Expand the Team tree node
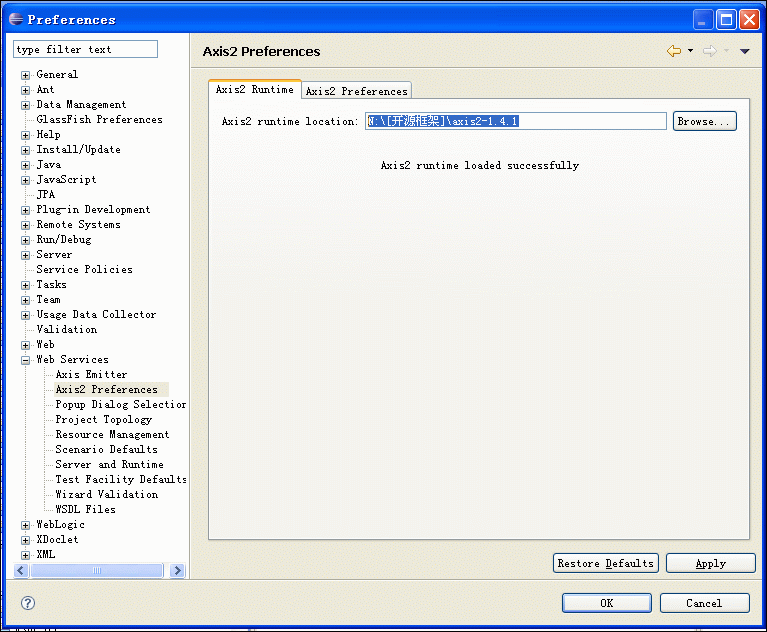767x632 pixels. (25, 300)
